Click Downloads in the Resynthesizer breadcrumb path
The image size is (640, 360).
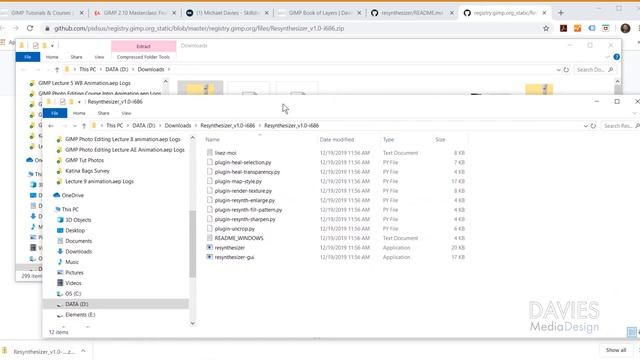(178, 126)
